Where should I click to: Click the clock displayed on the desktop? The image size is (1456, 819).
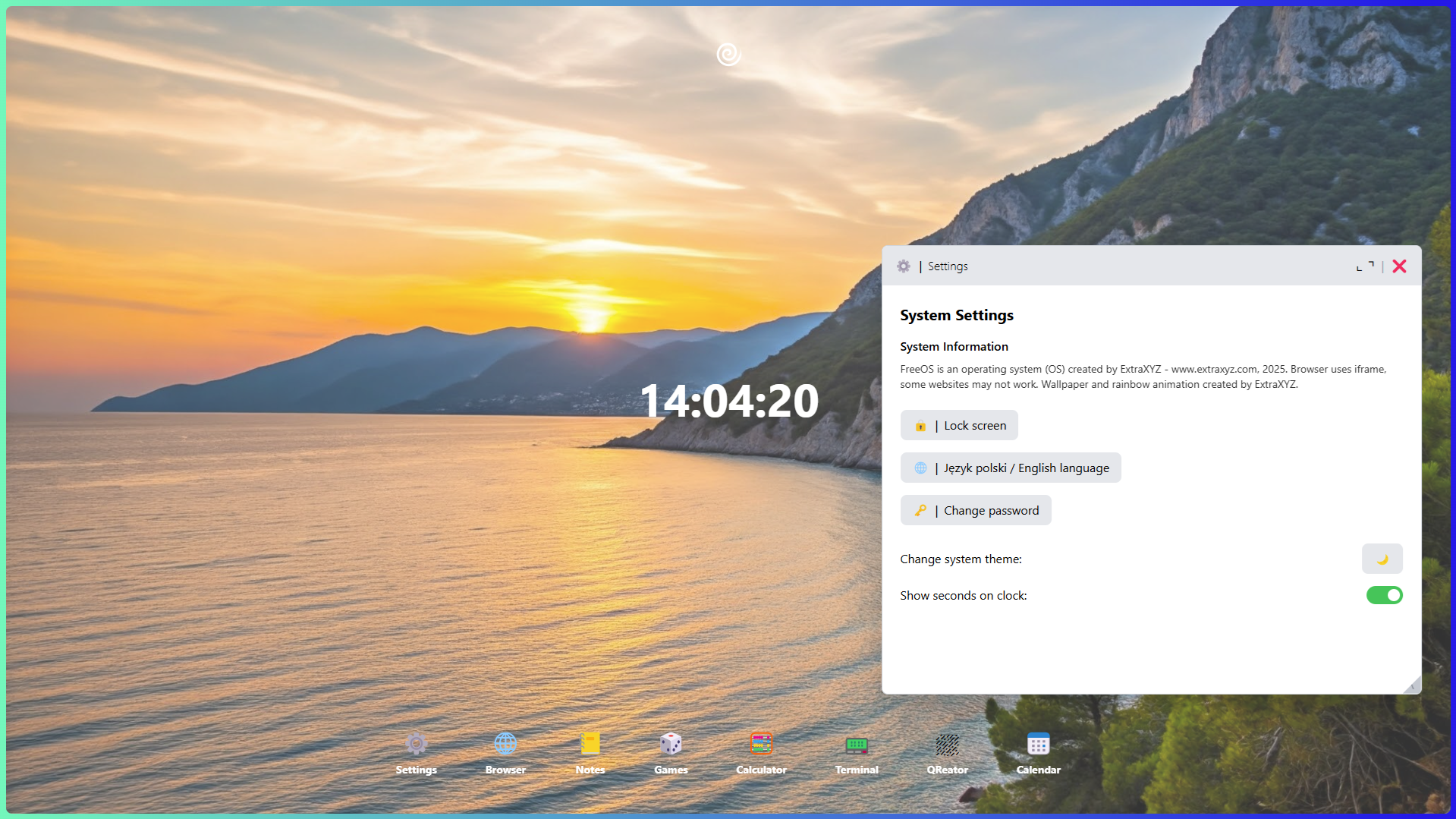(729, 401)
